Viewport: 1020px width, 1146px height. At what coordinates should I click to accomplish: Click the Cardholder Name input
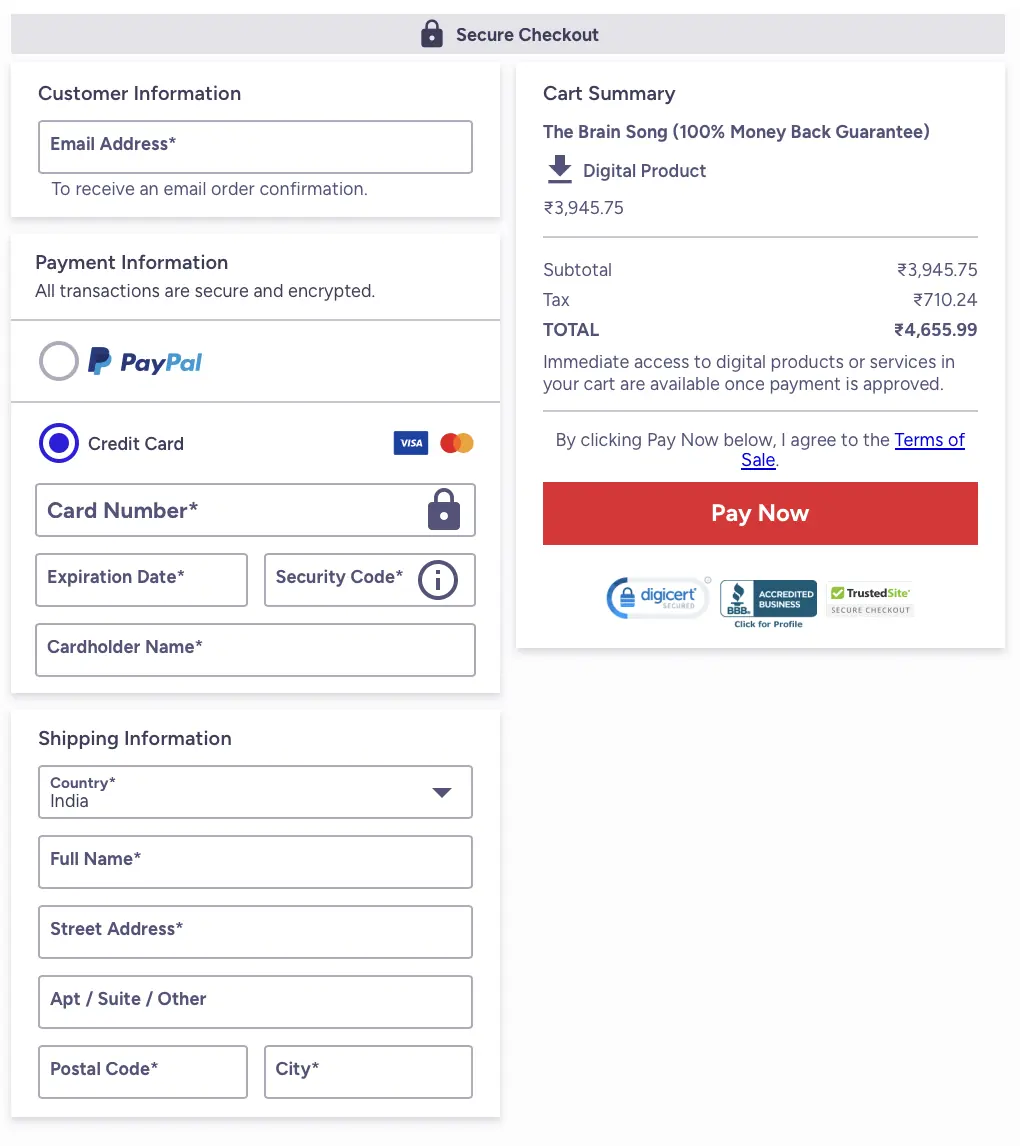click(255, 650)
